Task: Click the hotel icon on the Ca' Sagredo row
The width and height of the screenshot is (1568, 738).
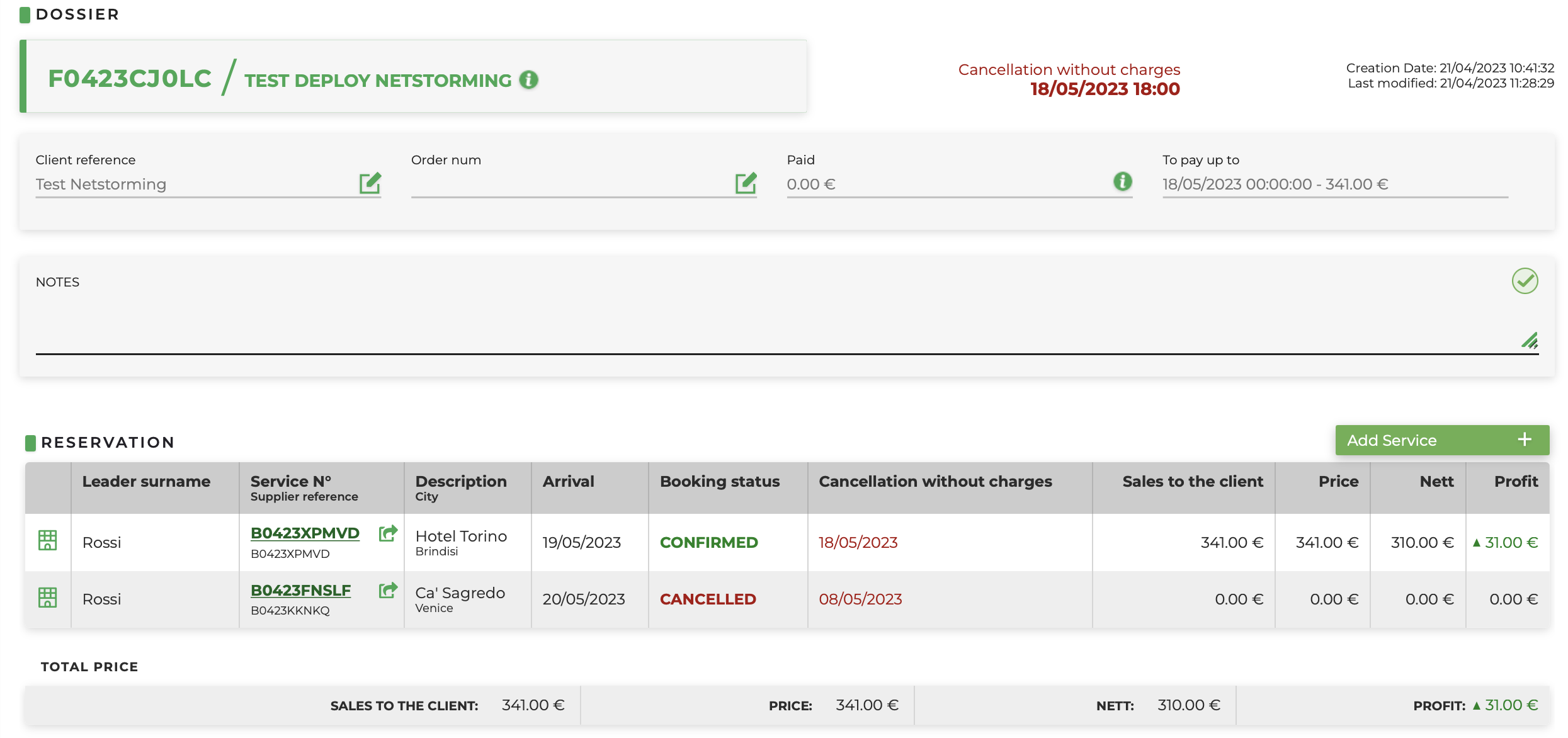Action: [x=48, y=597]
